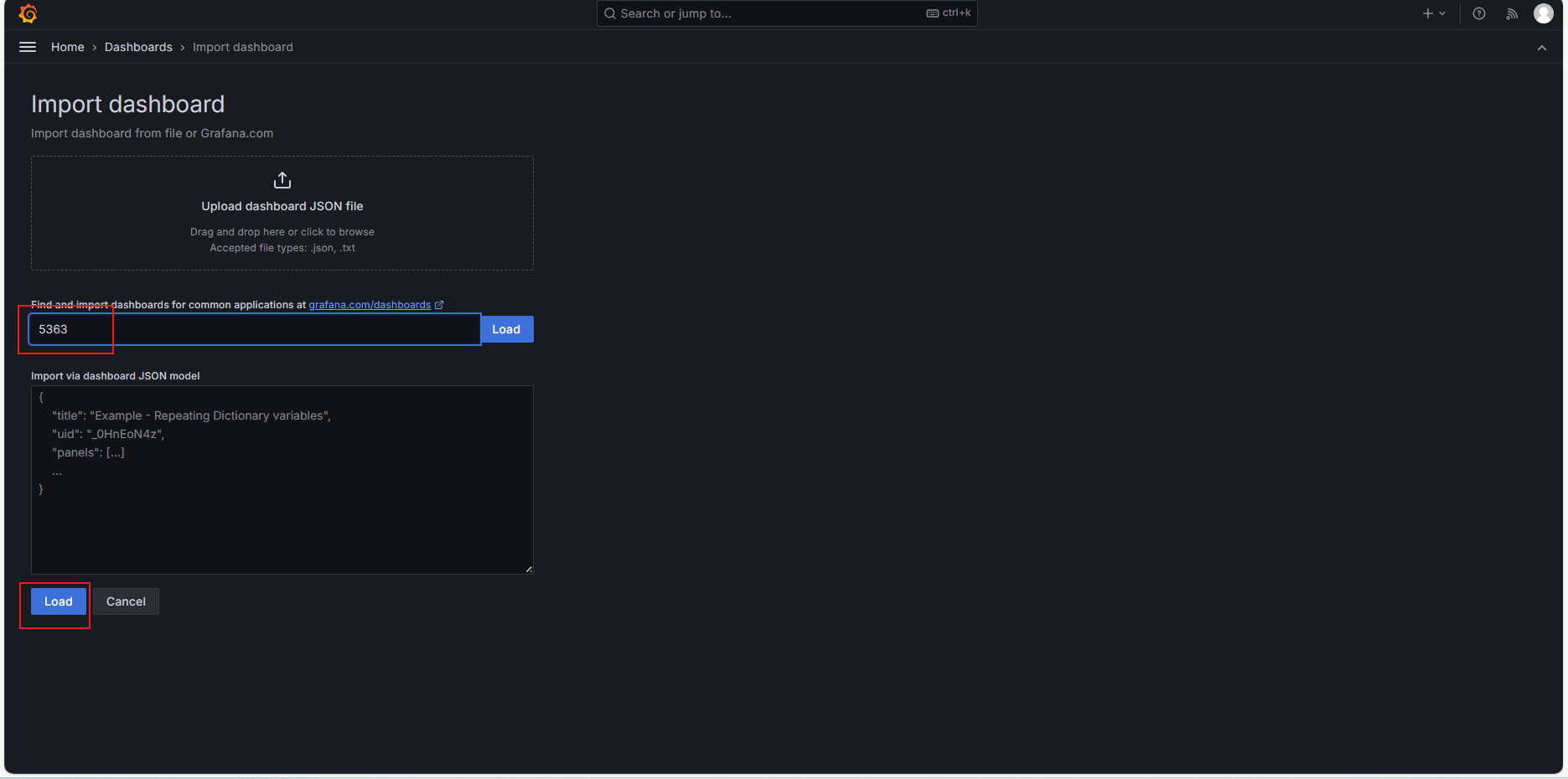This screenshot has width=1568, height=779.
Task: Open the news feed RSS icon
Action: click(x=1512, y=13)
